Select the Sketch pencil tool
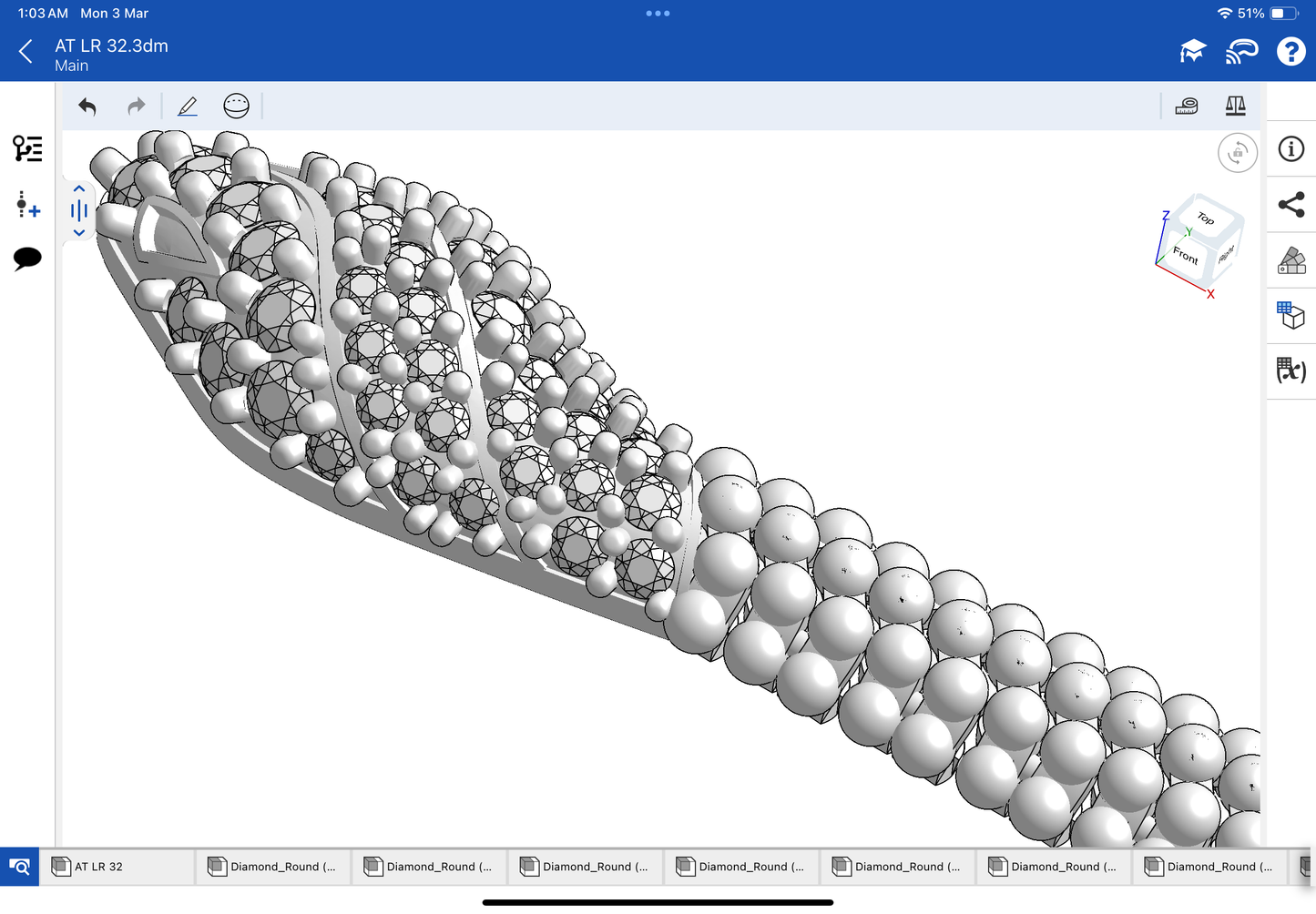This screenshot has width=1316, height=914. tap(188, 107)
